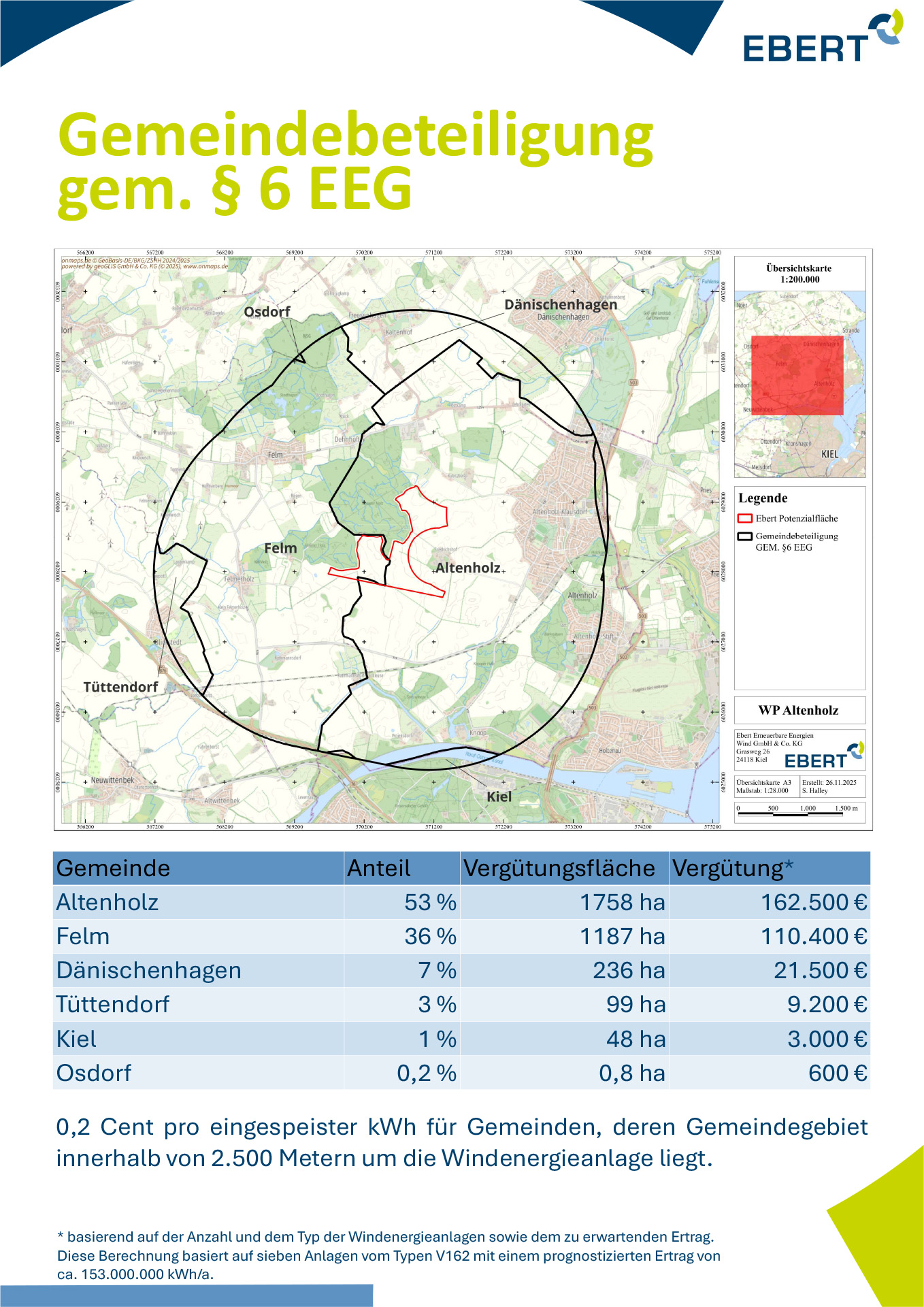The image size is (924, 1307).
Task: Click the black Gemeindebeteiligung legend symbol
Action: coord(745,536)
